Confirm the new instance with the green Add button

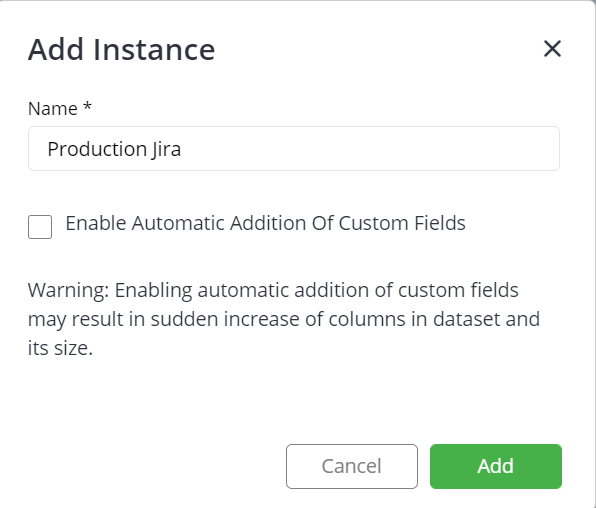[x=496, y=466]
